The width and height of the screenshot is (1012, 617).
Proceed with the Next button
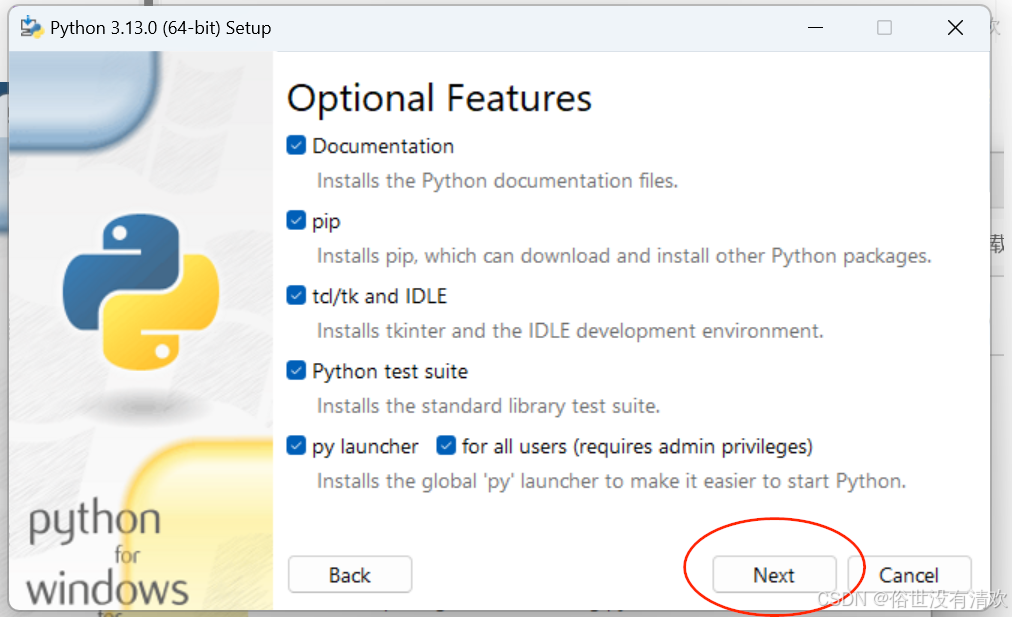point(774,574)
